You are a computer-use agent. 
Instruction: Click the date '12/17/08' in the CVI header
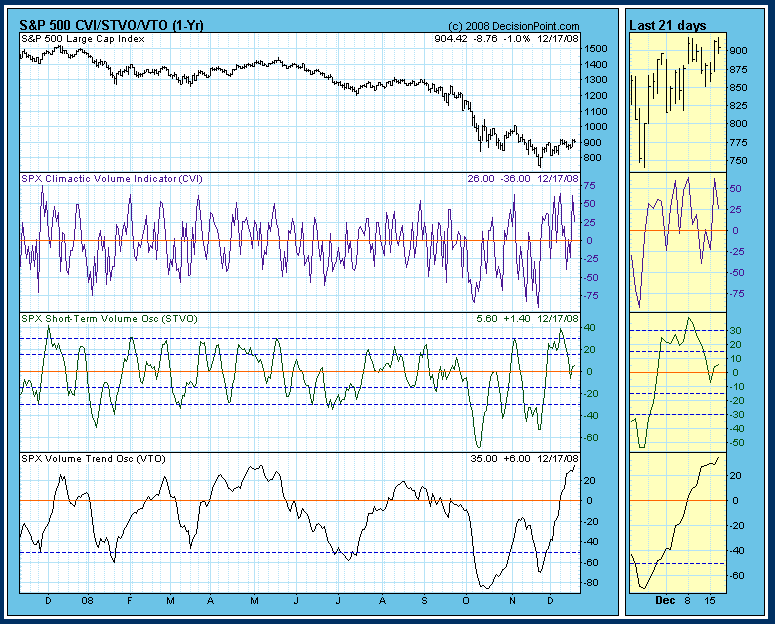558,178
